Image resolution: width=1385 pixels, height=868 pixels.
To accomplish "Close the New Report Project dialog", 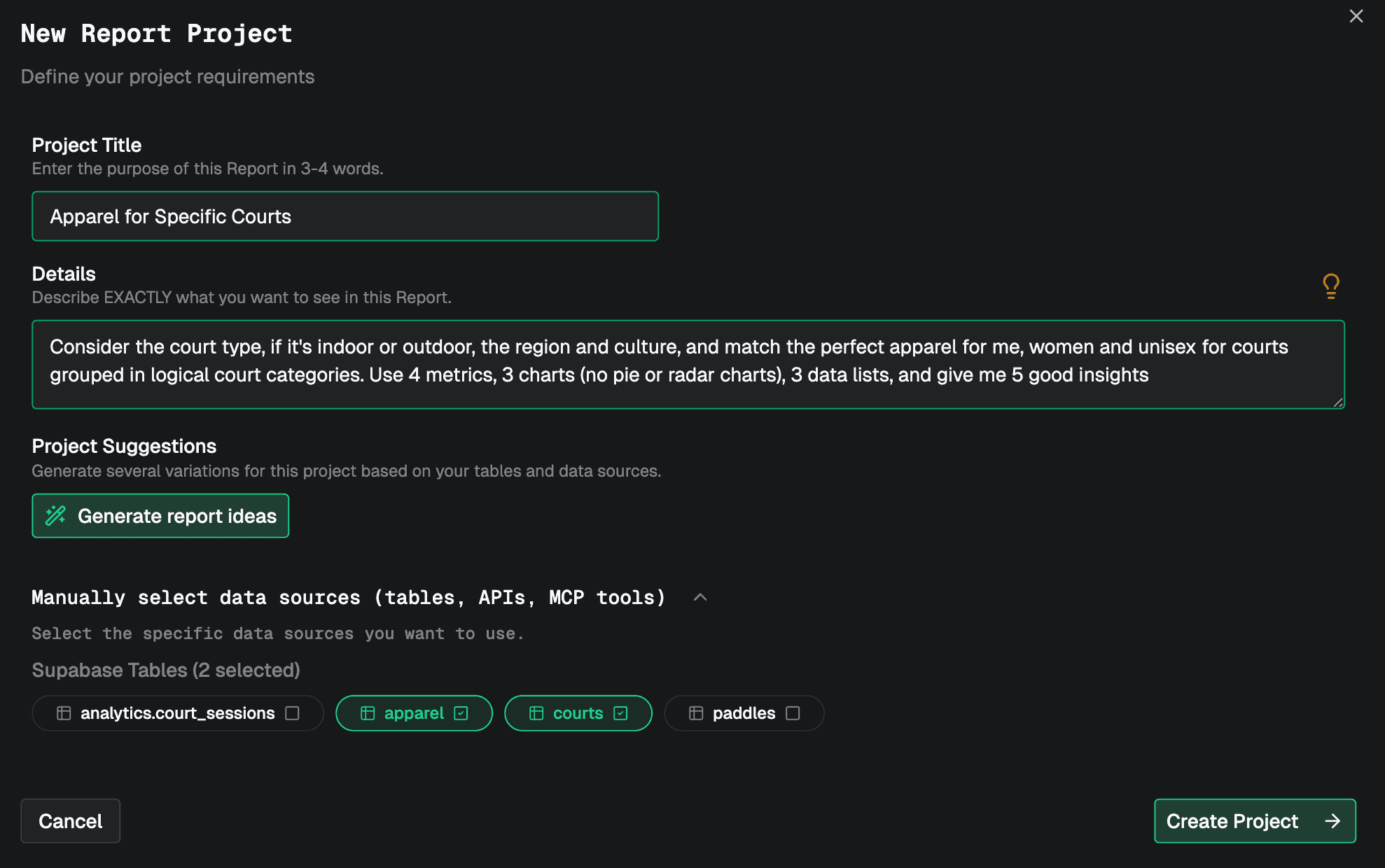I will 1356,16.
